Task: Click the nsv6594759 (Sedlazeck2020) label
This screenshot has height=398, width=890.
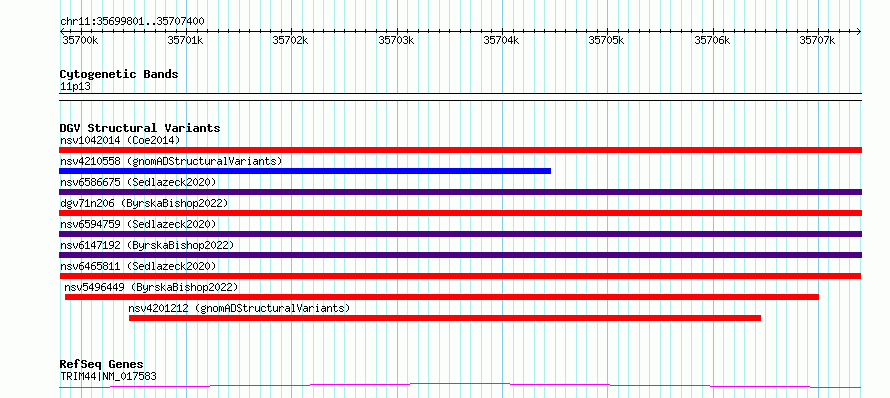Action: [x=138, y=224]
